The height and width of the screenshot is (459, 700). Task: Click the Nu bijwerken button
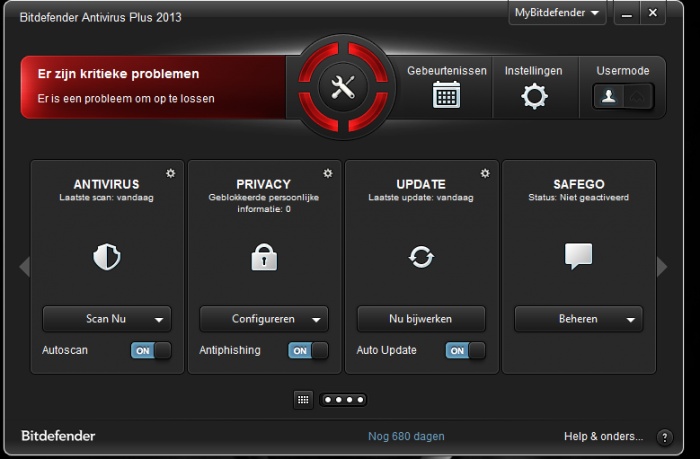[x=421, y=319]
